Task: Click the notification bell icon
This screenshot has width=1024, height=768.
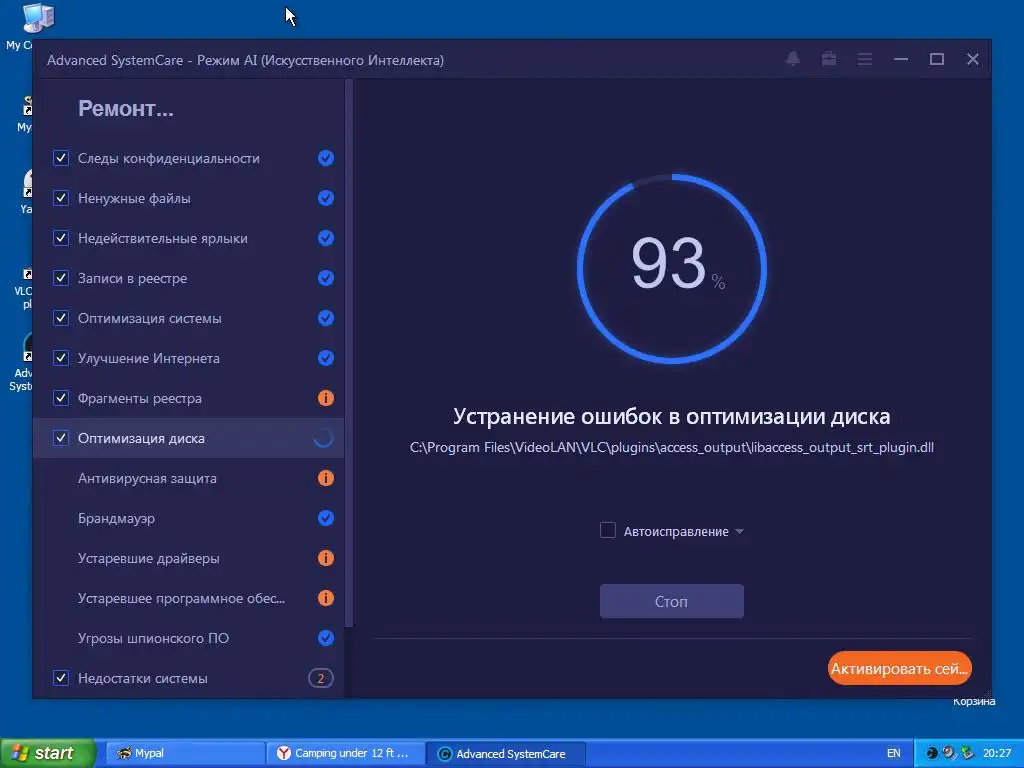Action: click(x=793, y=59)
